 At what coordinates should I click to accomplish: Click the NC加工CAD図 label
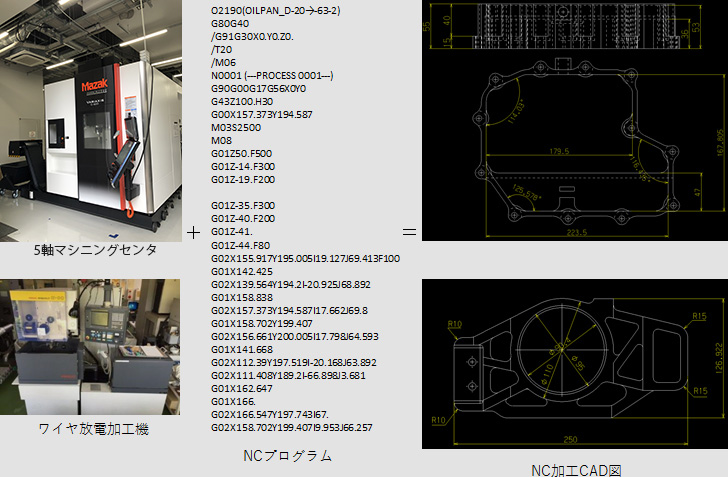coord(572,469)
